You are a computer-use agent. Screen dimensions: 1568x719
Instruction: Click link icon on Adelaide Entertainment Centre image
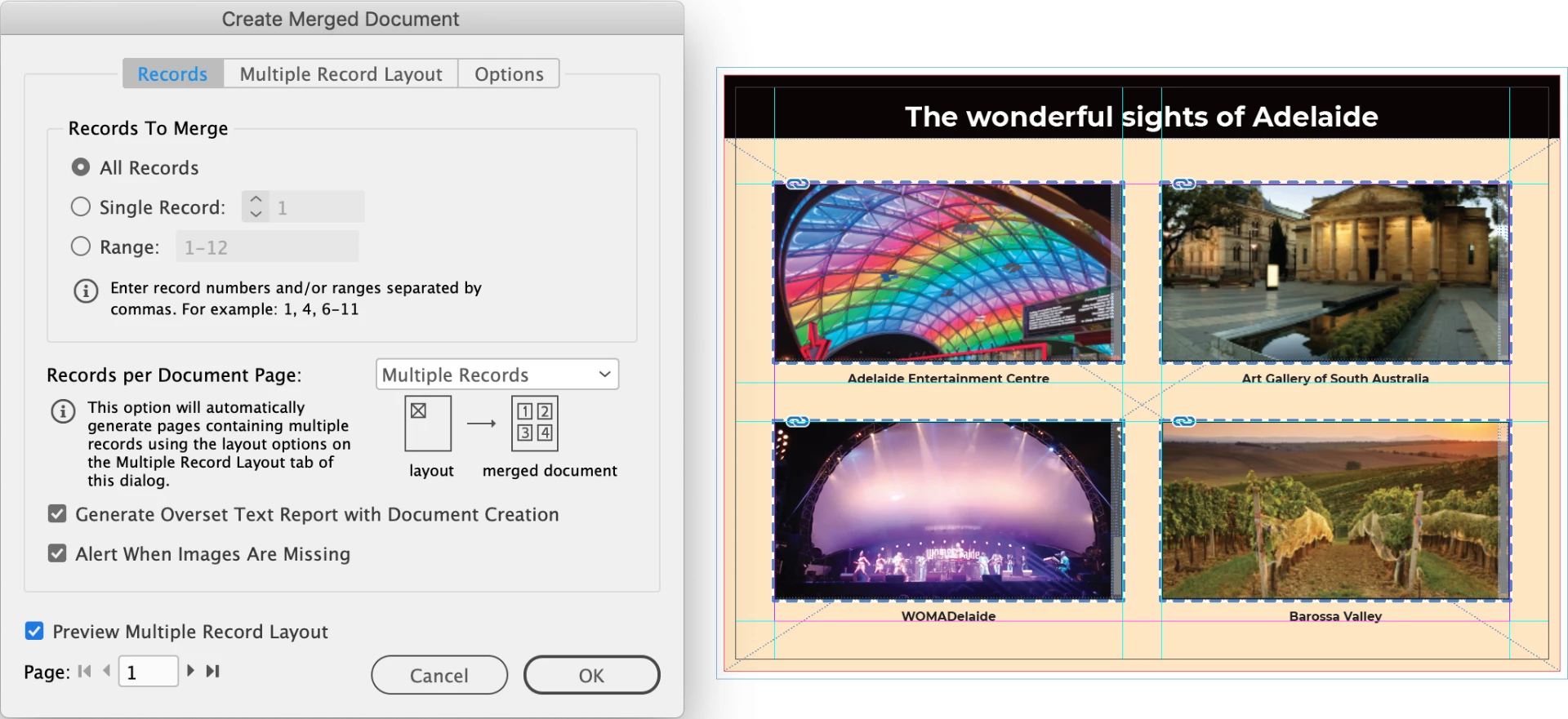[x=798, y=184]
